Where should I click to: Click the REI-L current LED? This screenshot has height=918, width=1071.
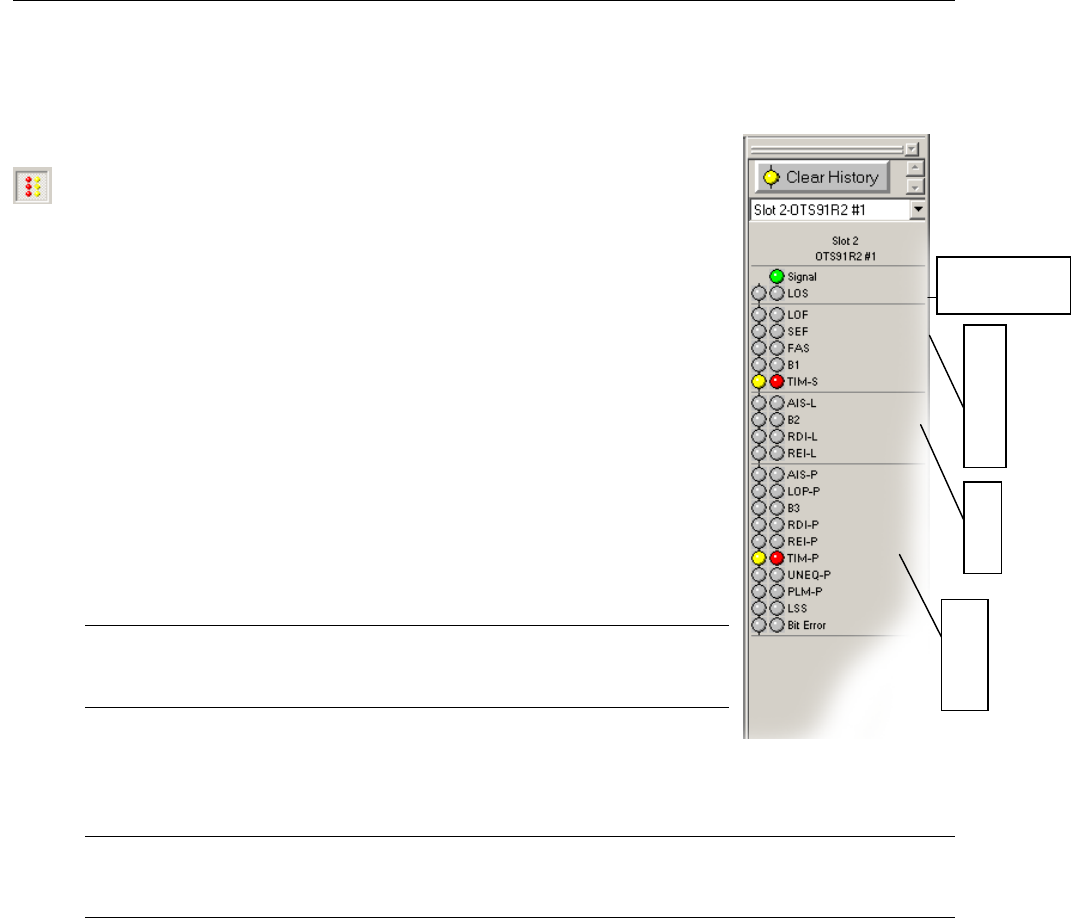coord(777,453)
